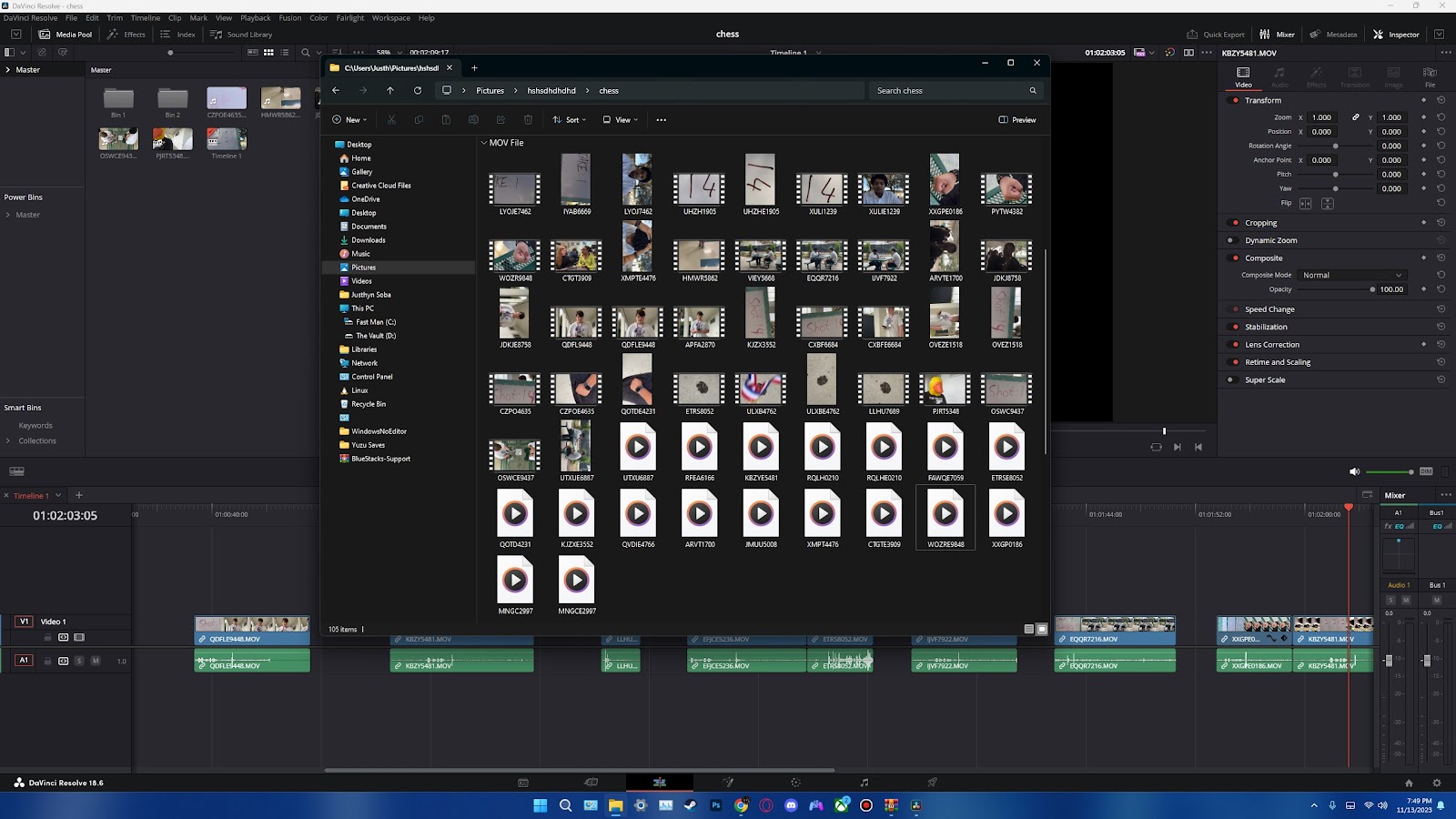The image size is (1456, 819).
Task: Toggle the Cropping section enable switch
Action: click(x=1235, y=223)
